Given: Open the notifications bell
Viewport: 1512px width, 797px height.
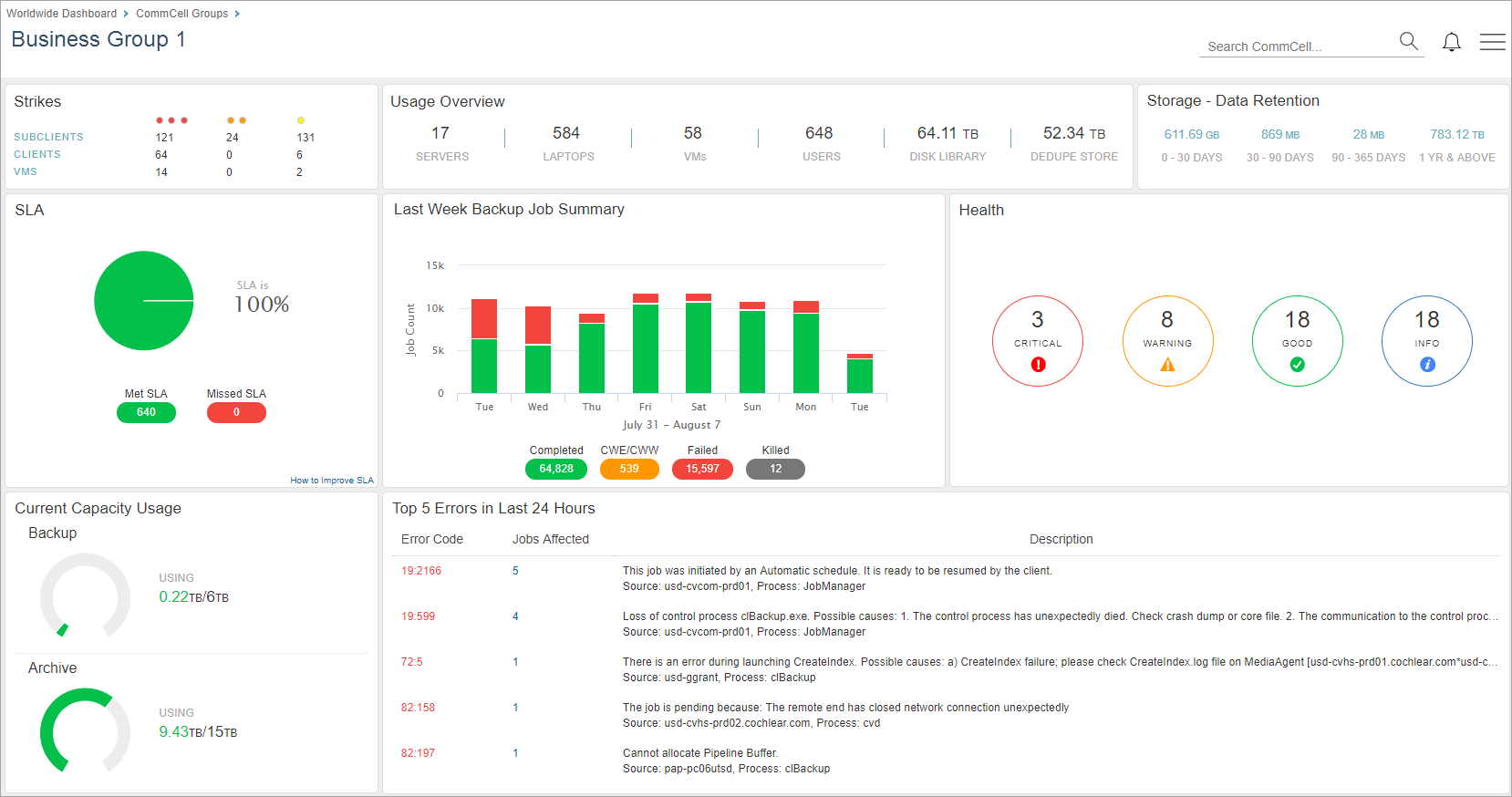Looking at the screenshot, I should (x=1451, y=42).
